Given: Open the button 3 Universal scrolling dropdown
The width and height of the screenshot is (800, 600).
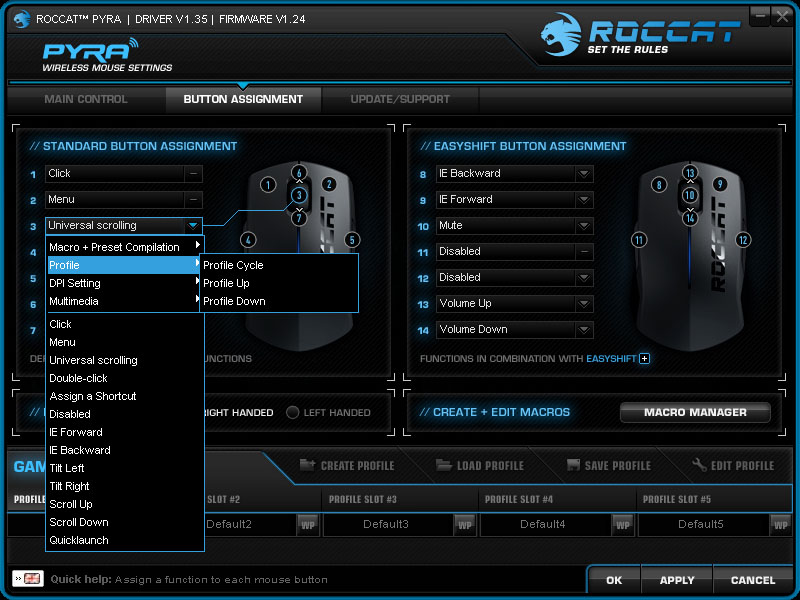Looking at the screenshot, I should (x=193, y=225).
